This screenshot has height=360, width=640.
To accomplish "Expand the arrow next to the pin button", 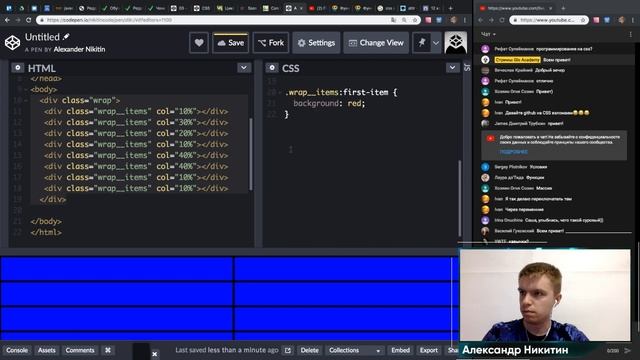I will 436,42.
